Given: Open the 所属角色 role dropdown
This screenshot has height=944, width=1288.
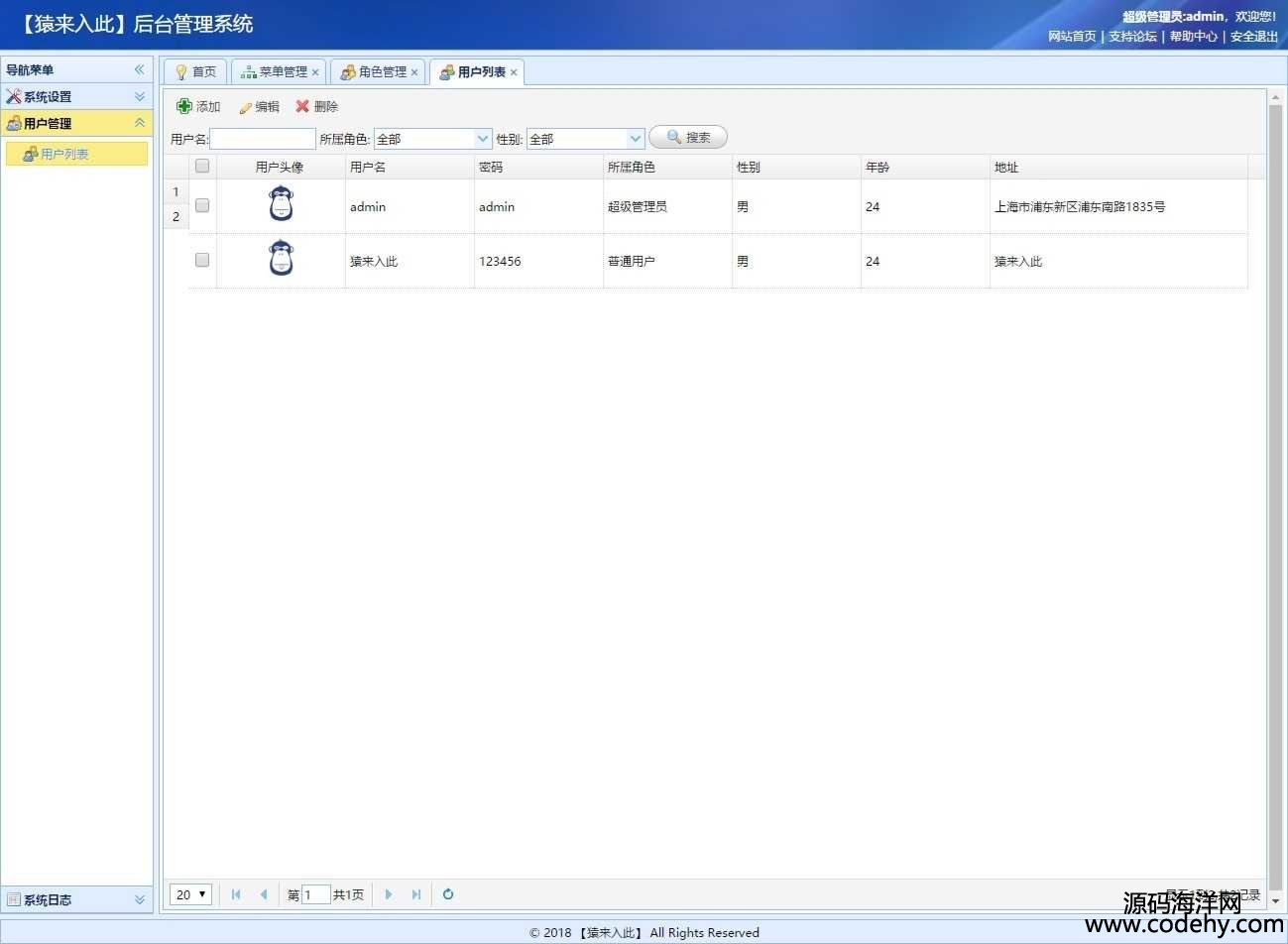Looking at the screenshot, I should pos(483,139).
